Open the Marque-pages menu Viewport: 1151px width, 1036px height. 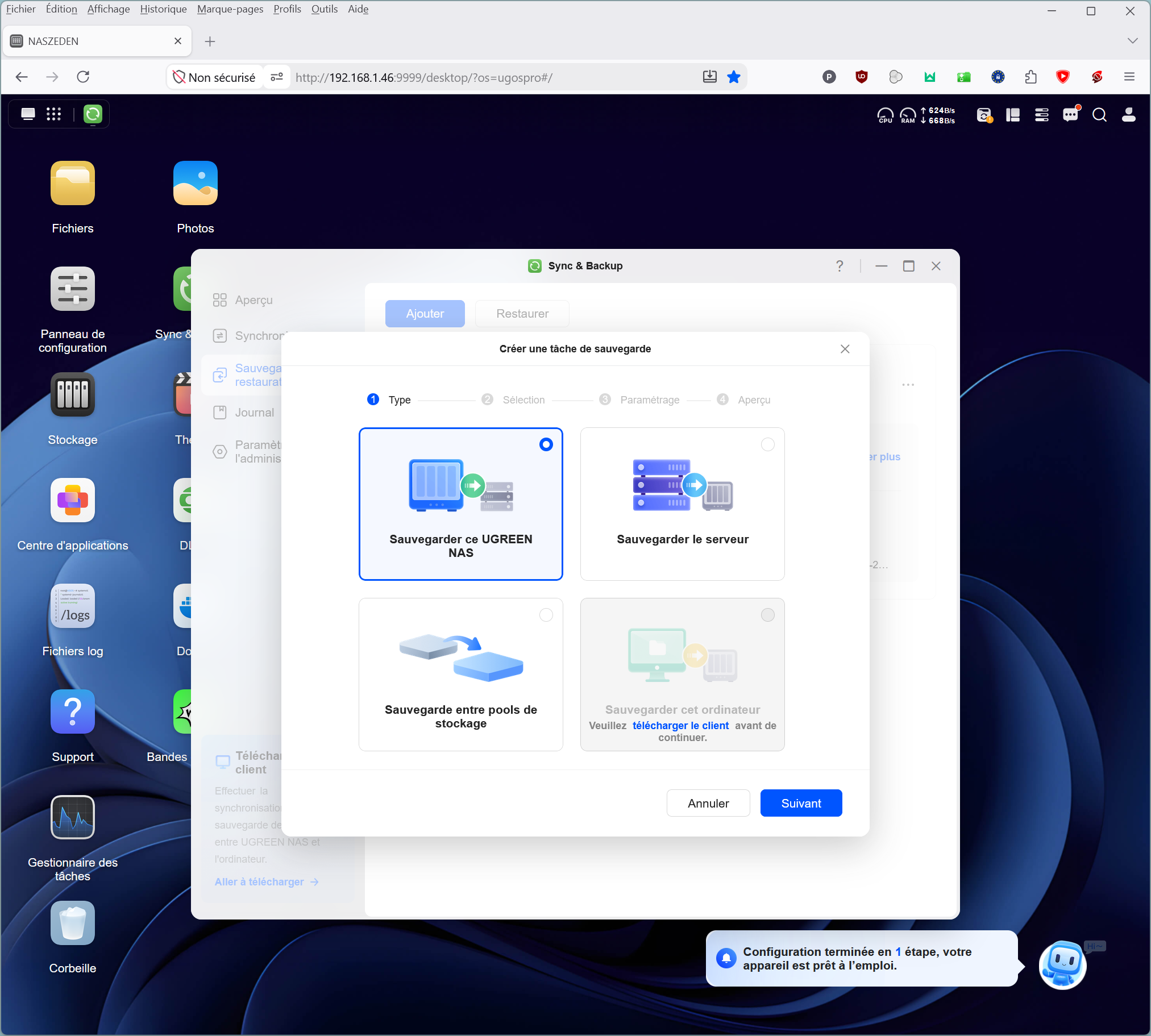click(230, 9)
